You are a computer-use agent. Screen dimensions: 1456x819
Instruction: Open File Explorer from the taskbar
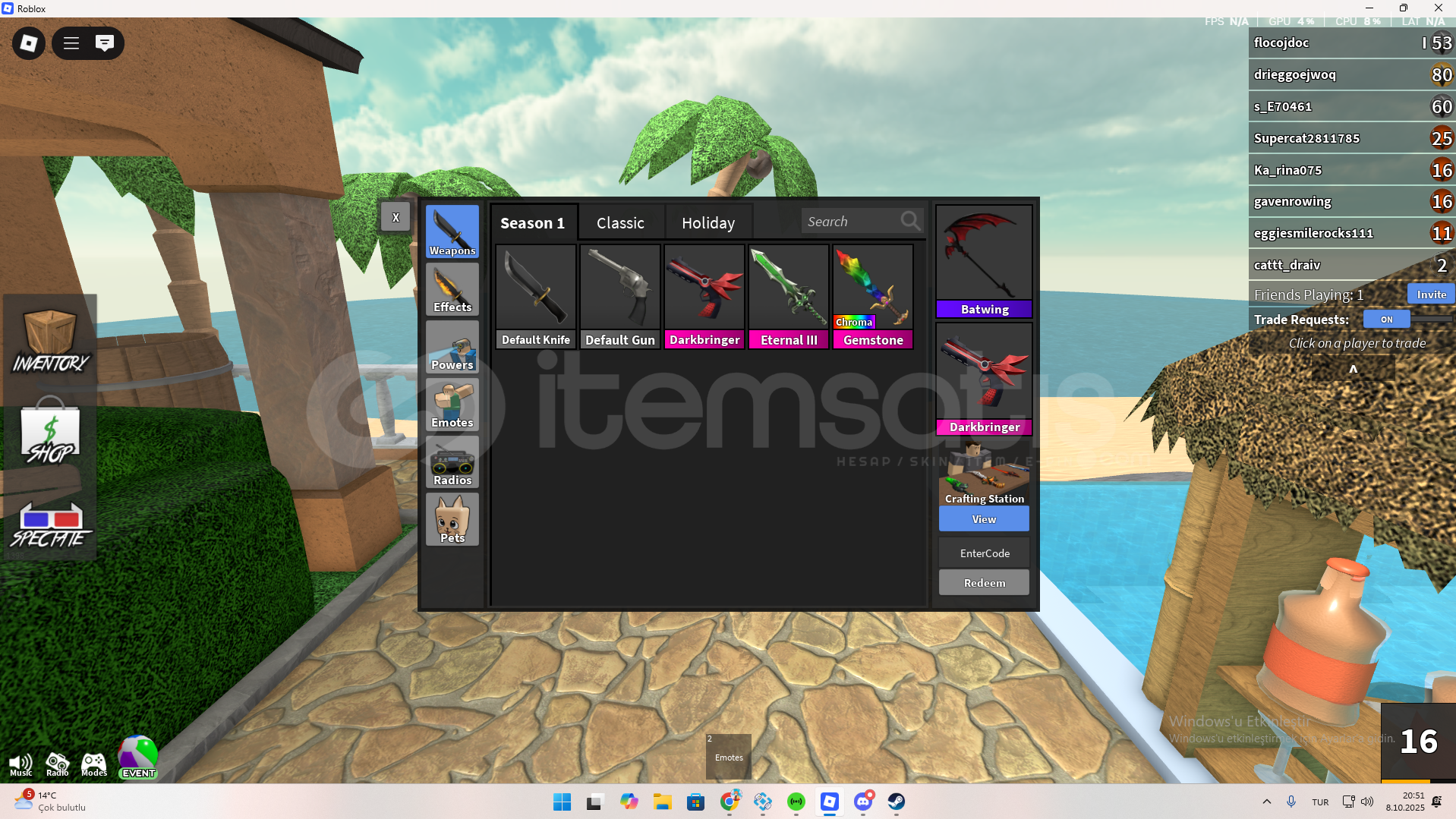[x=663, y=802]
